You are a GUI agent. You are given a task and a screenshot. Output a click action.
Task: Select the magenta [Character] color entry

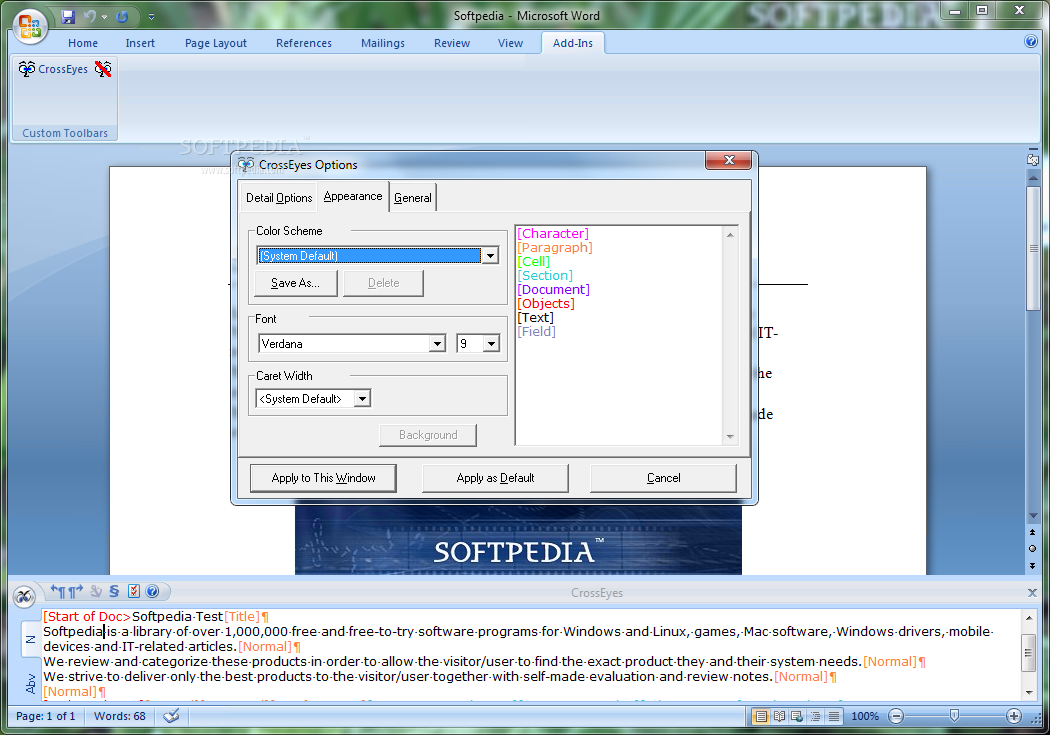[553, 234]
